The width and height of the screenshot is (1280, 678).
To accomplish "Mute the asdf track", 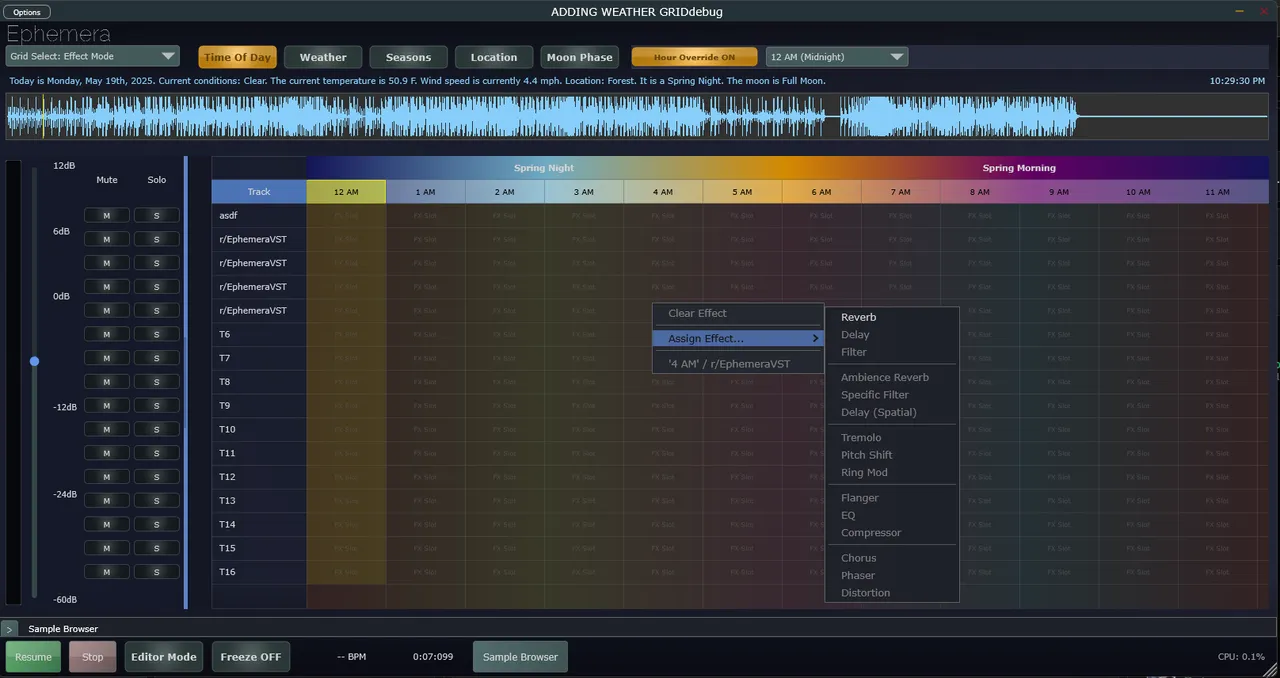I will click(x=106, y=215).
